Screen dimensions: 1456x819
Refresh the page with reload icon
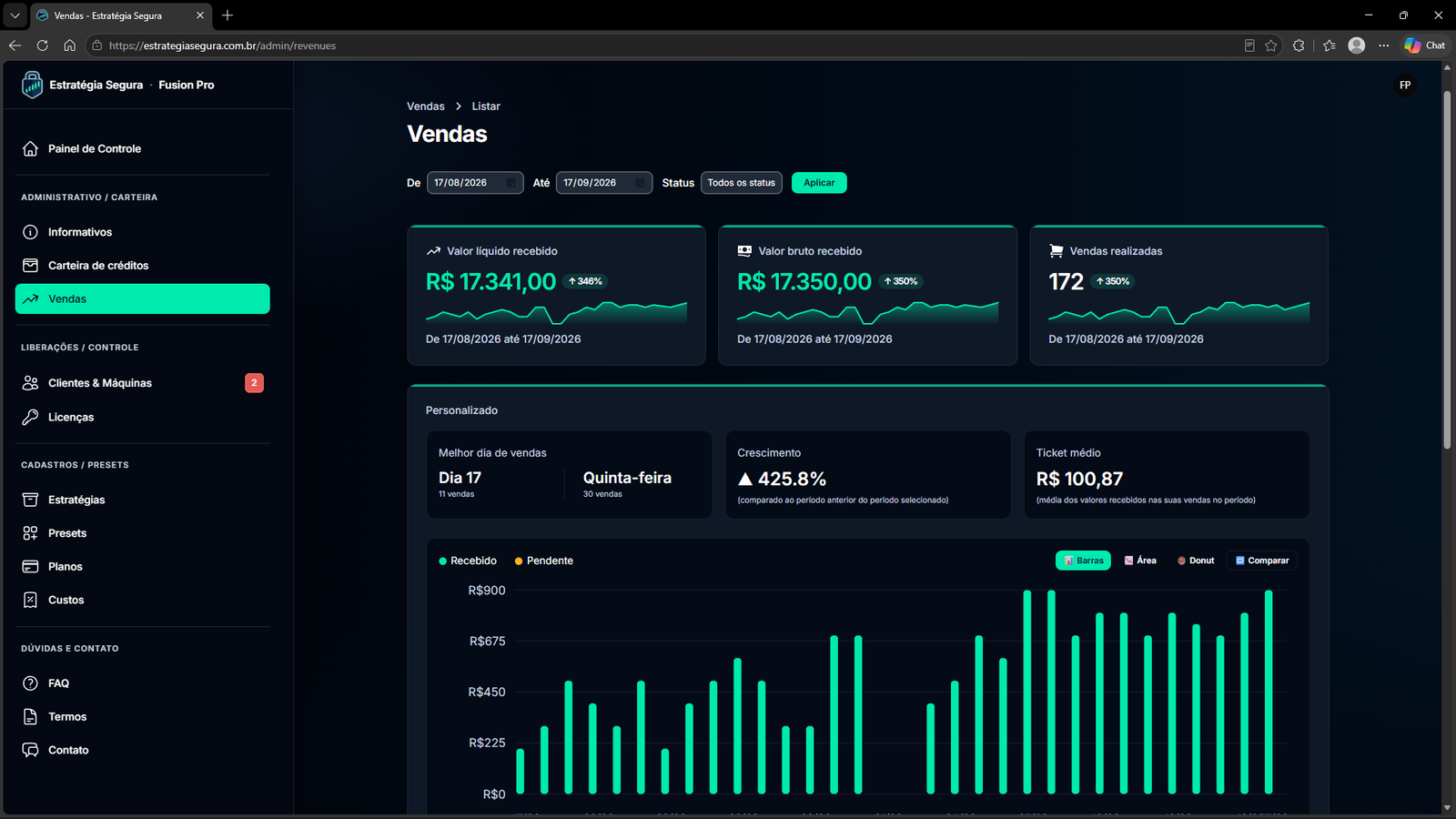tap(42, 45)
